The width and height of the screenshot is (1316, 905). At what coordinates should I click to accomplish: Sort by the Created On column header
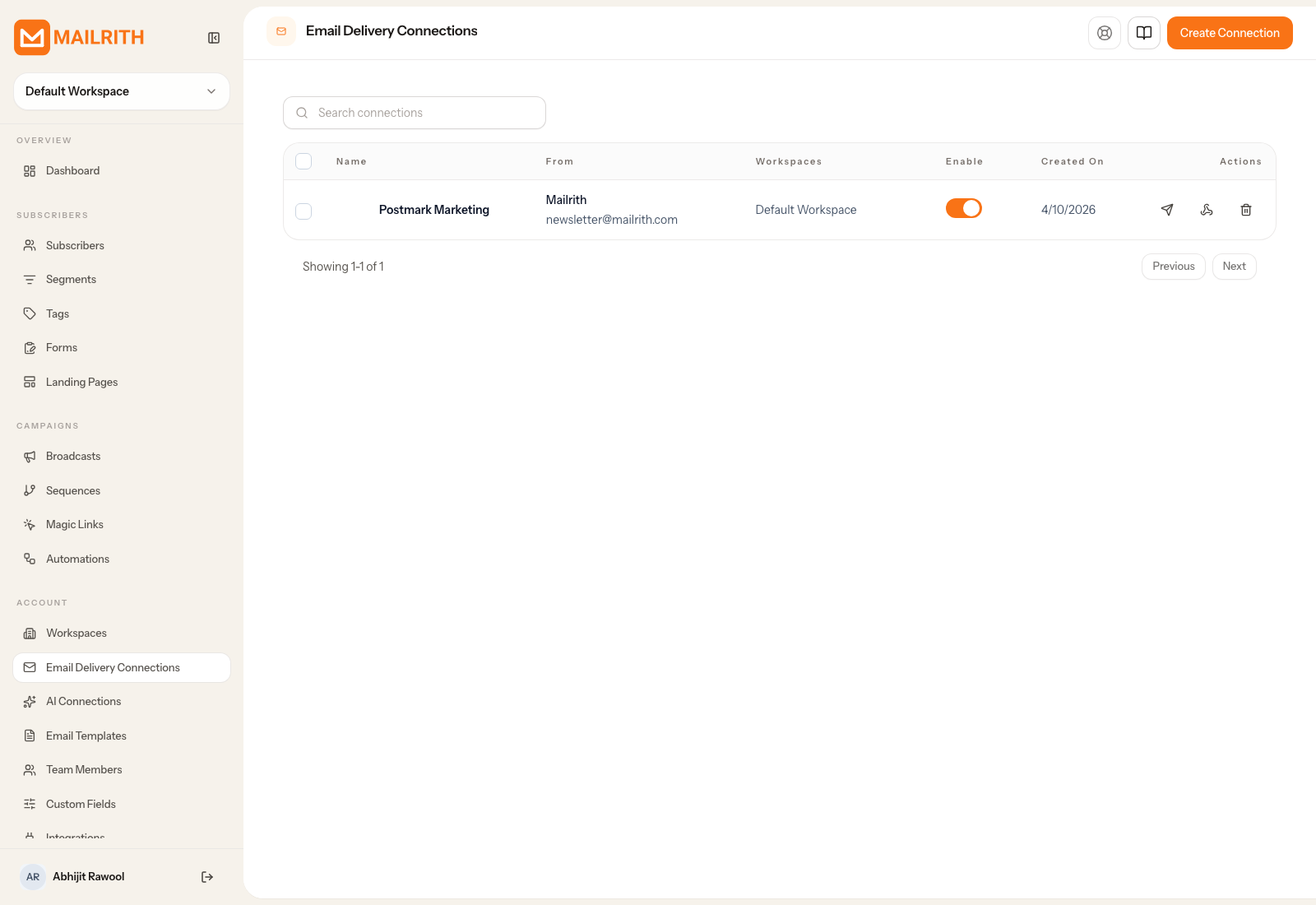(1073, 161)
